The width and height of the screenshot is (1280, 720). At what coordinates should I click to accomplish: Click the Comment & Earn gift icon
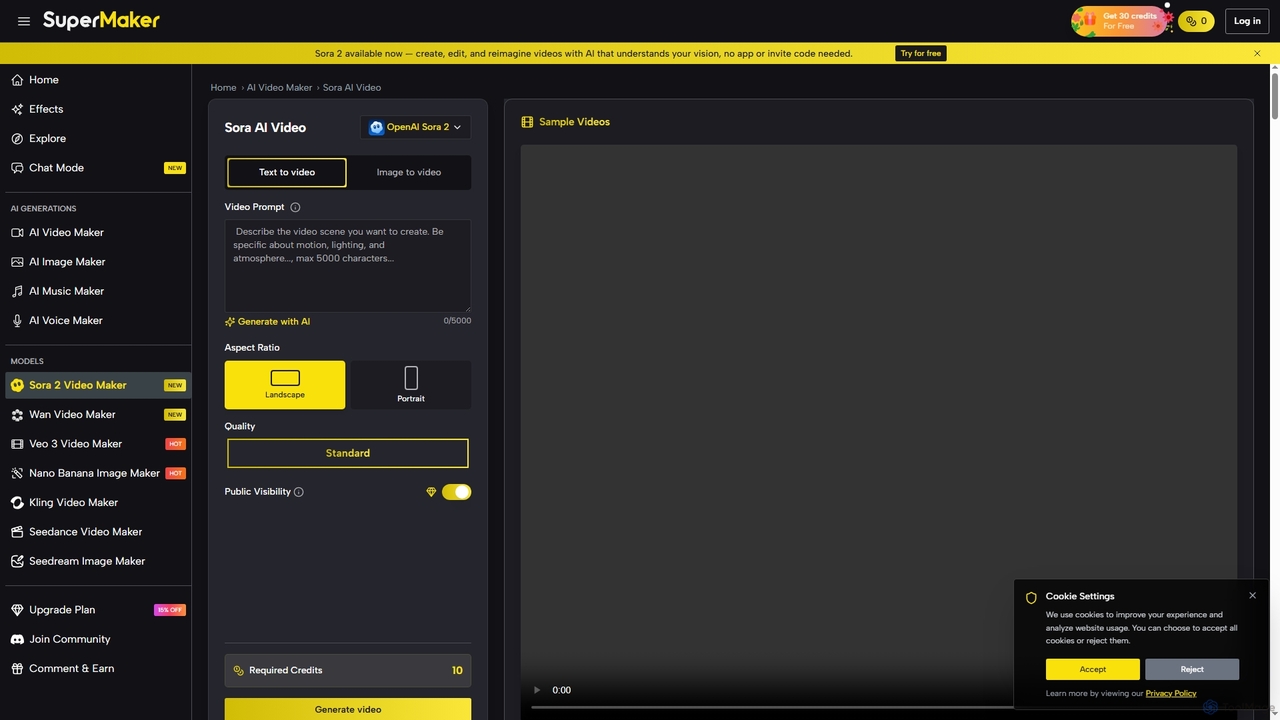click(x=17, y=669)
